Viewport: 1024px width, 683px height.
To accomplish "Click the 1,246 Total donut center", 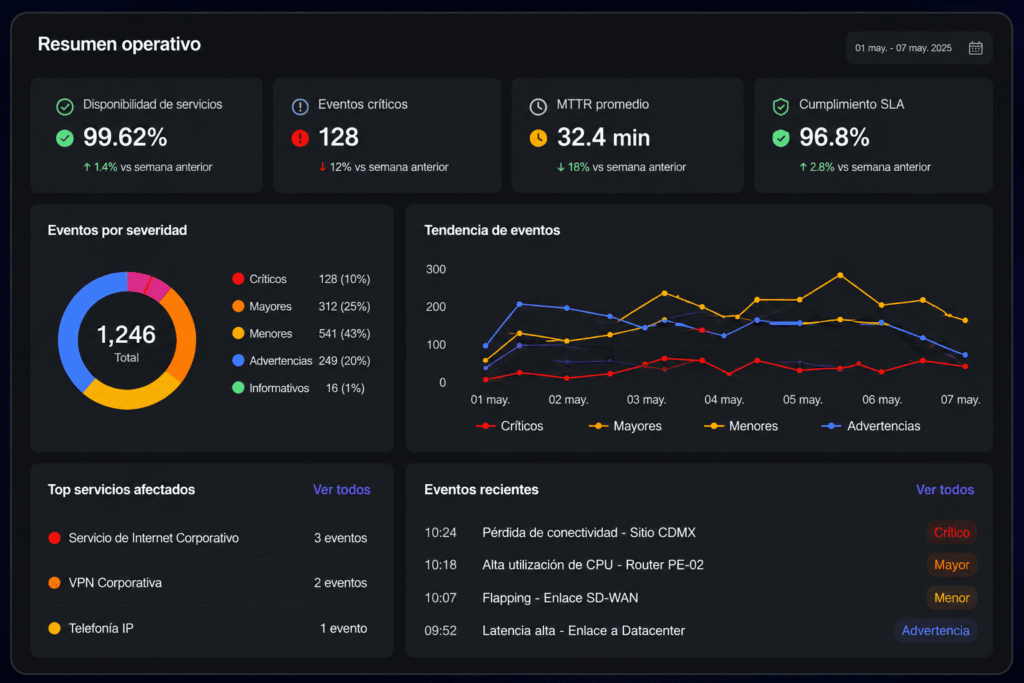I will point(127,342).
